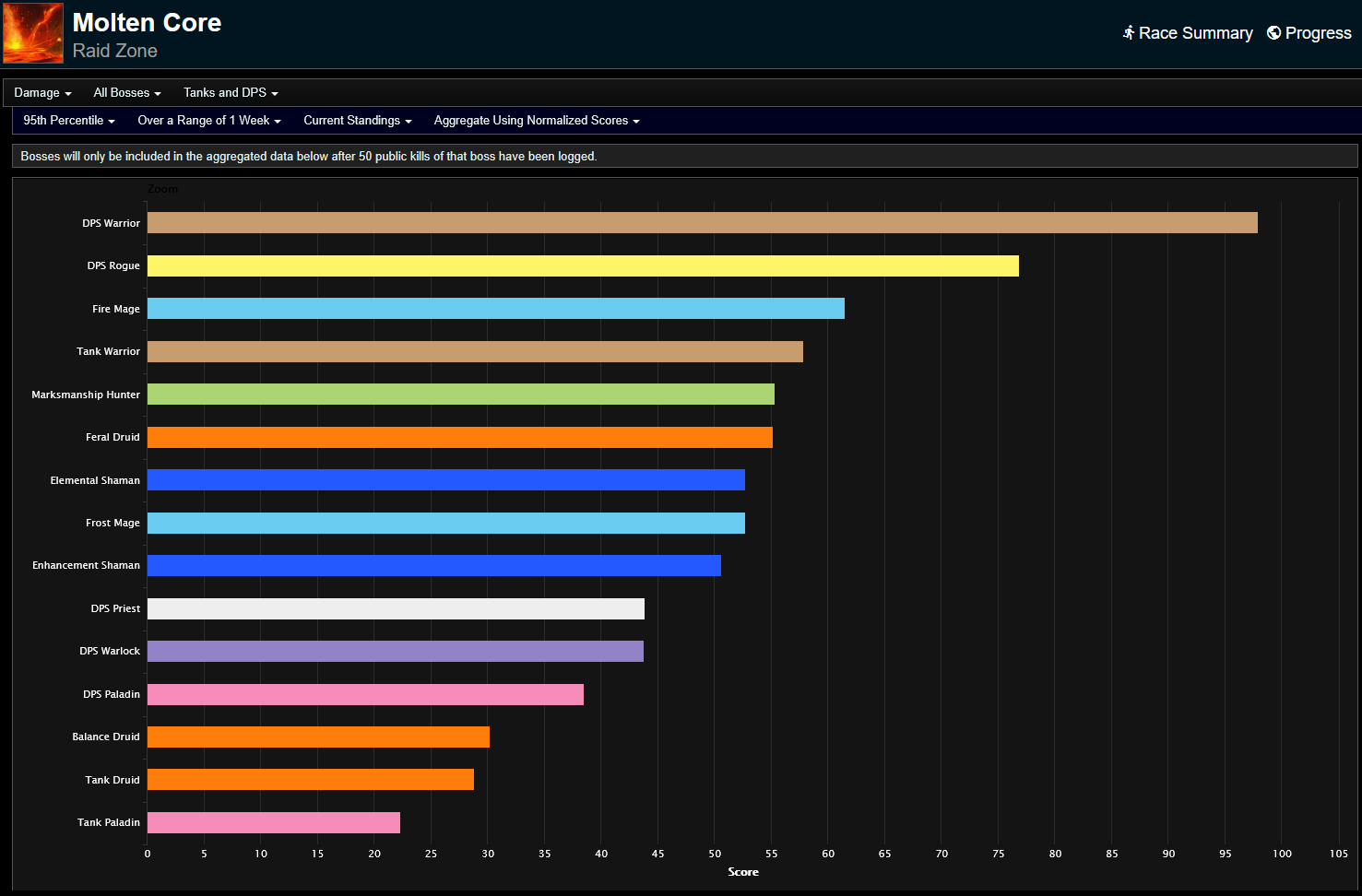Open the Race Summary page
This screenshot has height=896, width=1362.
(1194, 32)
